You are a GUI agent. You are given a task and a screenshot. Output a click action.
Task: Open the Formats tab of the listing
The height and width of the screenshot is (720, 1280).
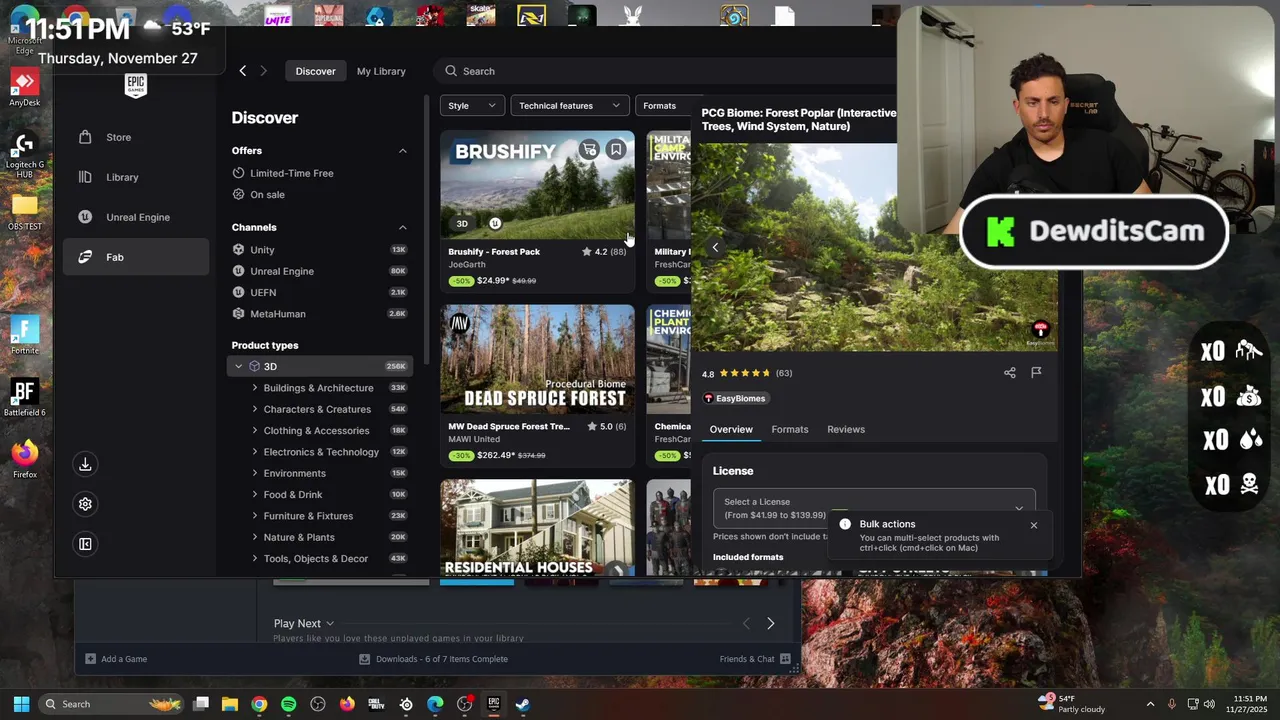pos(790,429)
